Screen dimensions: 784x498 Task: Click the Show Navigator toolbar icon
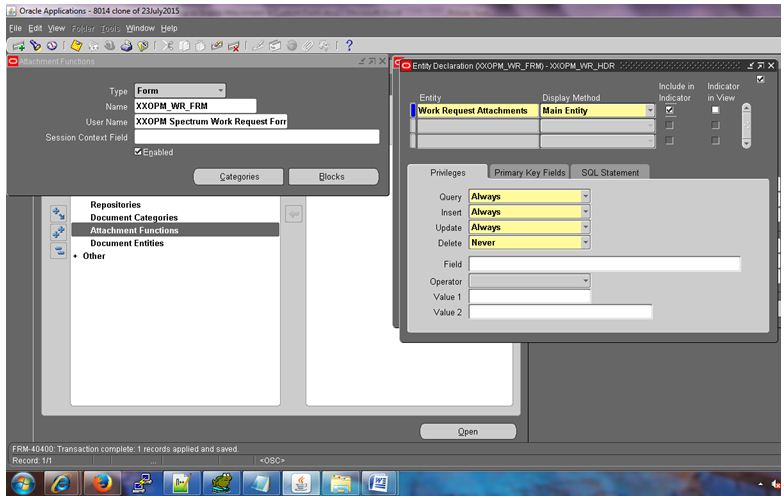tap(52, 46)
